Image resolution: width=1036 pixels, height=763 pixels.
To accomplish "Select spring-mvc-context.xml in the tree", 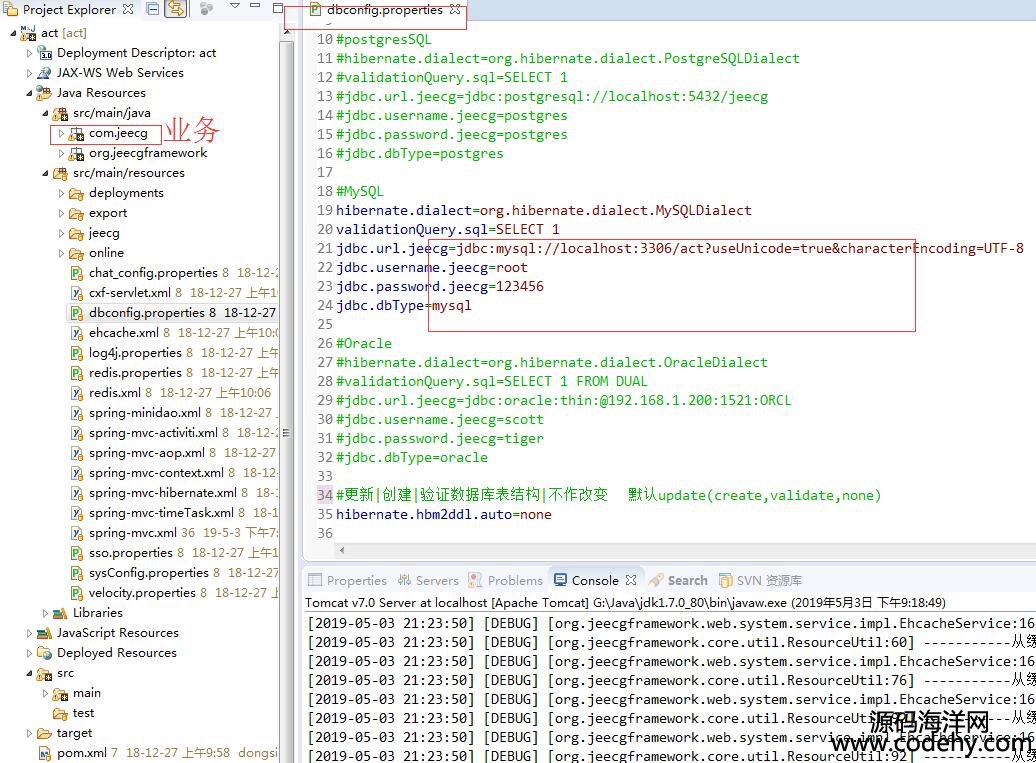I will tap(157, 473).
